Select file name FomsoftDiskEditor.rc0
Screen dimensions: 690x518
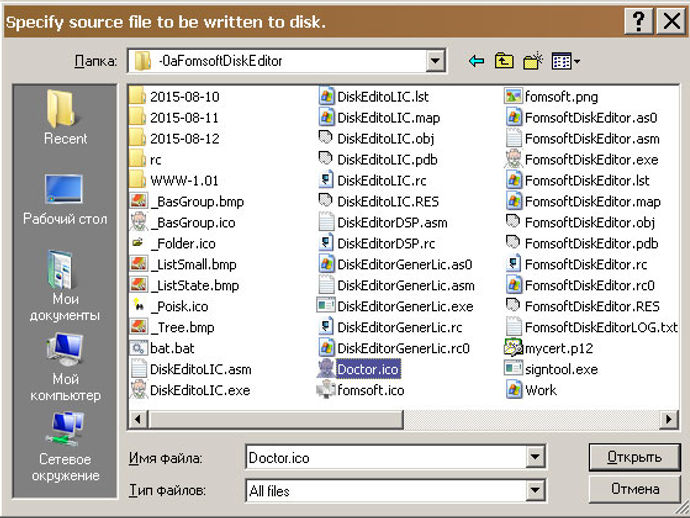click(590, 286)
